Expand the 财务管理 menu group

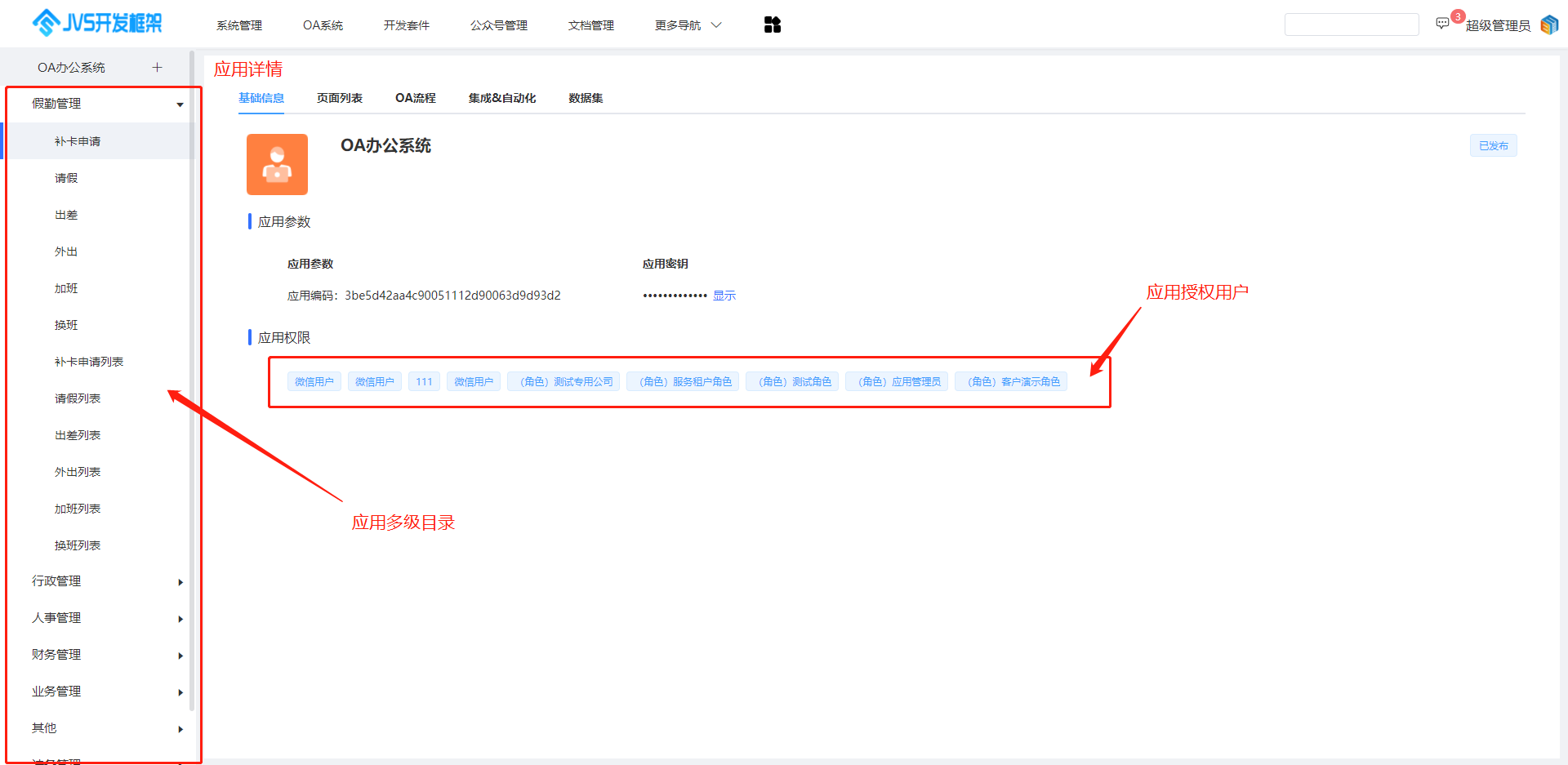(104, 655)
